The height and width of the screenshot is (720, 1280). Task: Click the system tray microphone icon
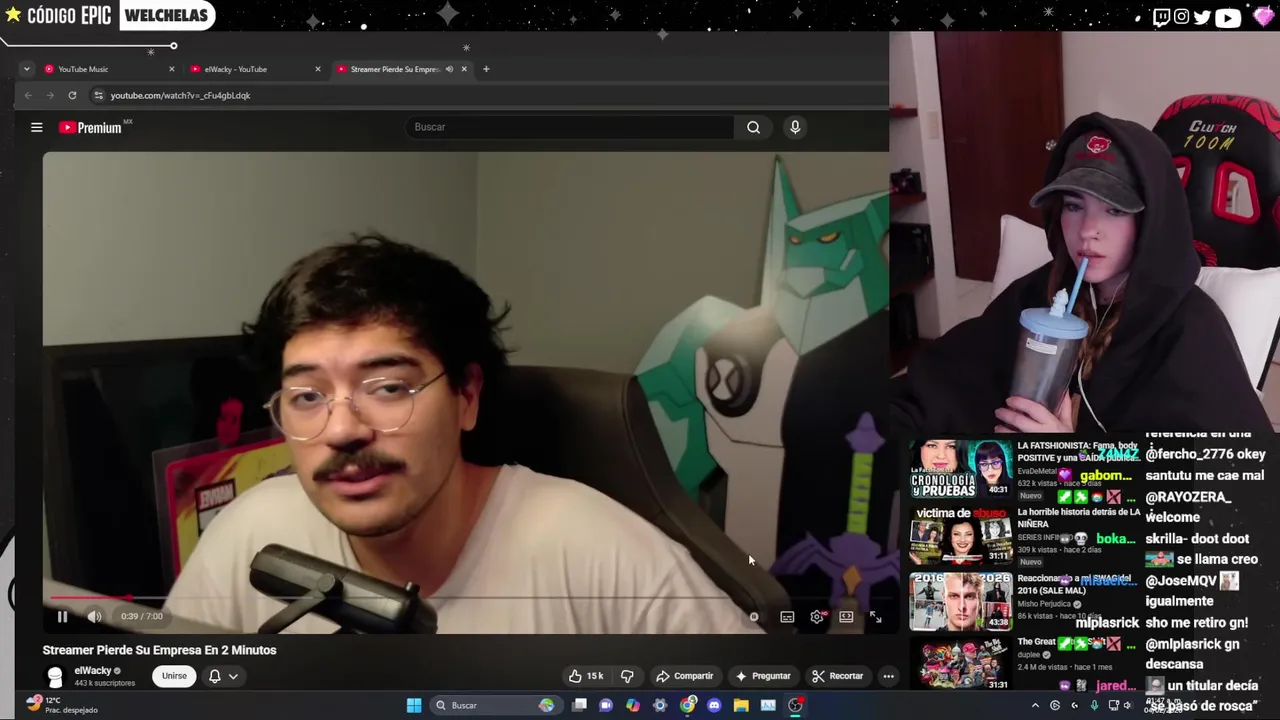tap(1094, 705)
